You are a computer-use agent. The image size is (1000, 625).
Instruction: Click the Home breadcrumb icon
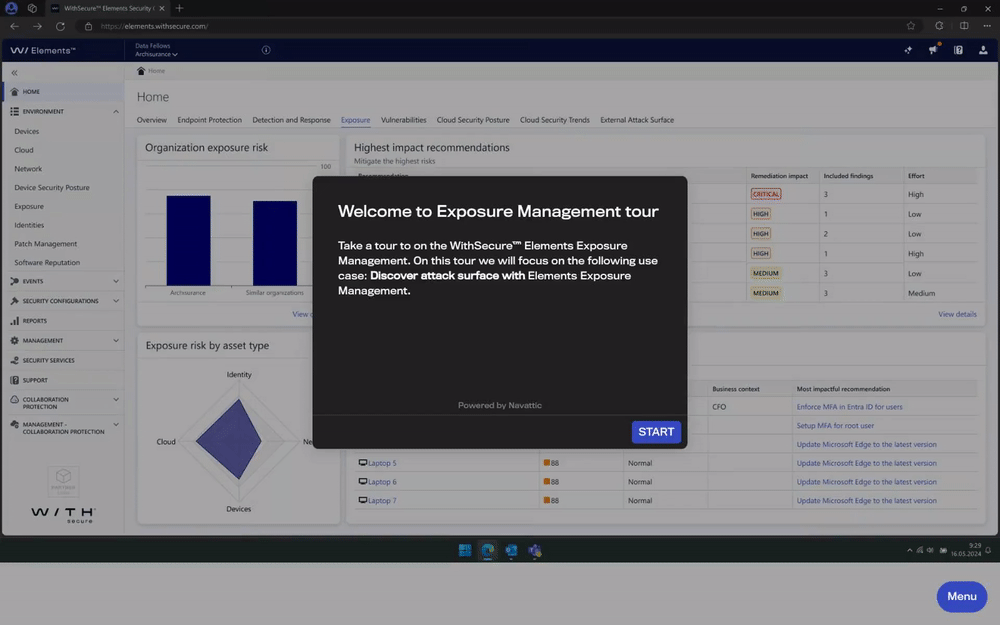(141, 71)
